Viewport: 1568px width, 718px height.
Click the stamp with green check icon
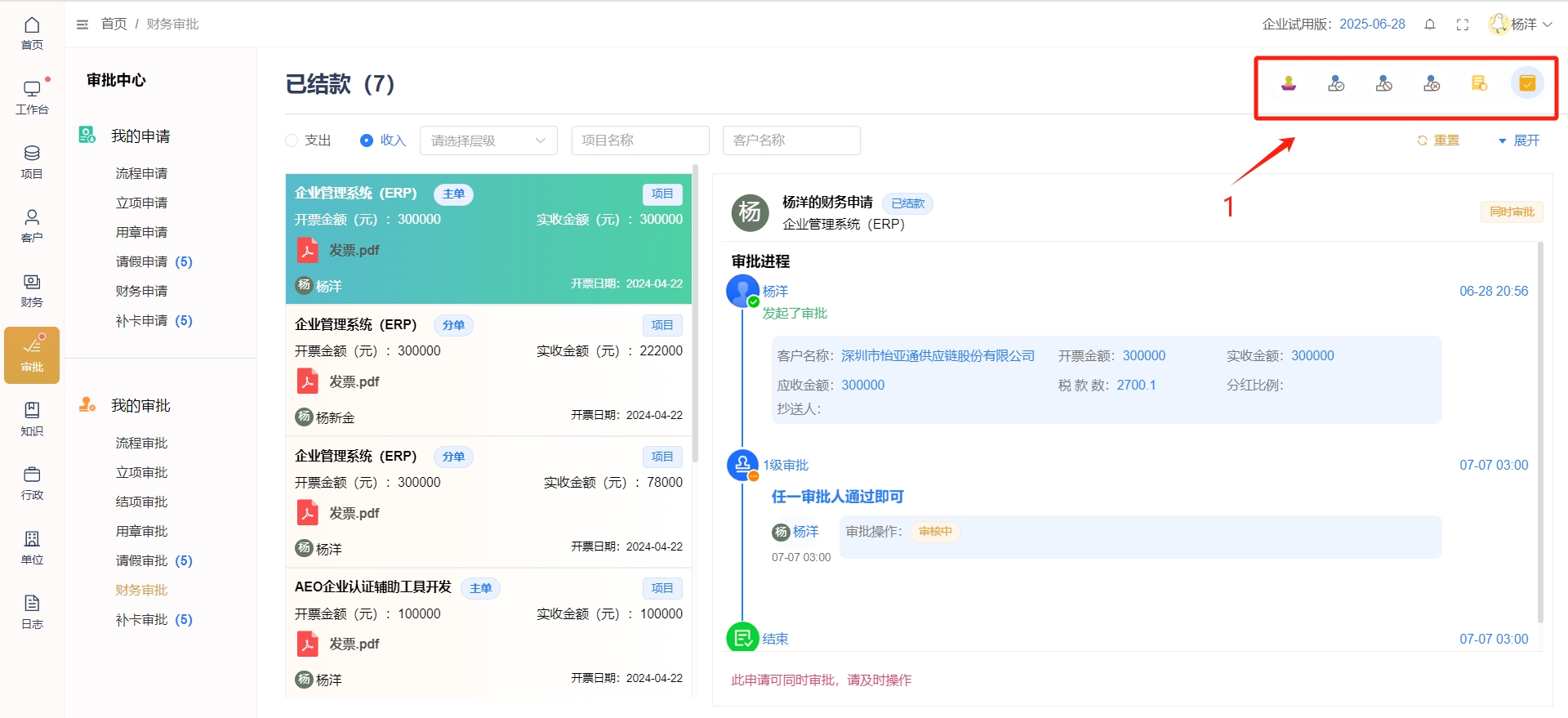[x=1336, y=83]
